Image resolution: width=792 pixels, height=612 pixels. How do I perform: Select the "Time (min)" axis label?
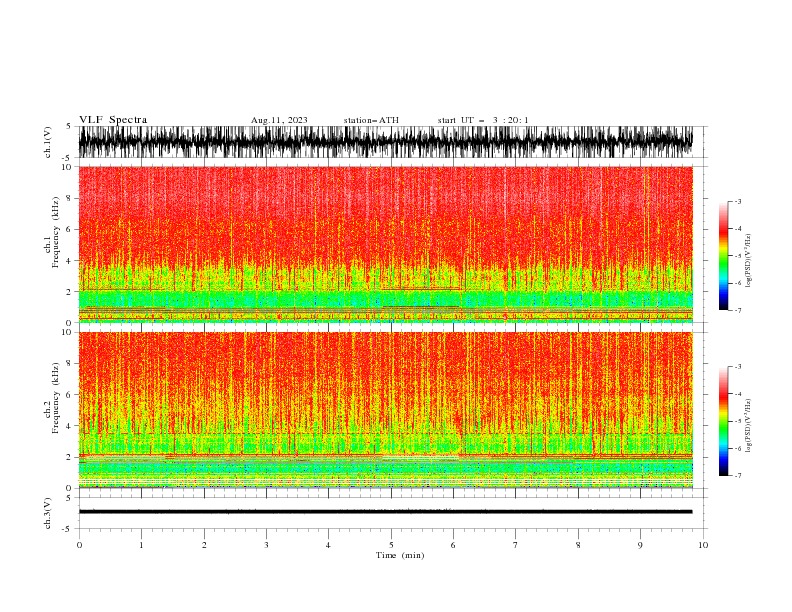pyautogui.click(x=400, y=555)
